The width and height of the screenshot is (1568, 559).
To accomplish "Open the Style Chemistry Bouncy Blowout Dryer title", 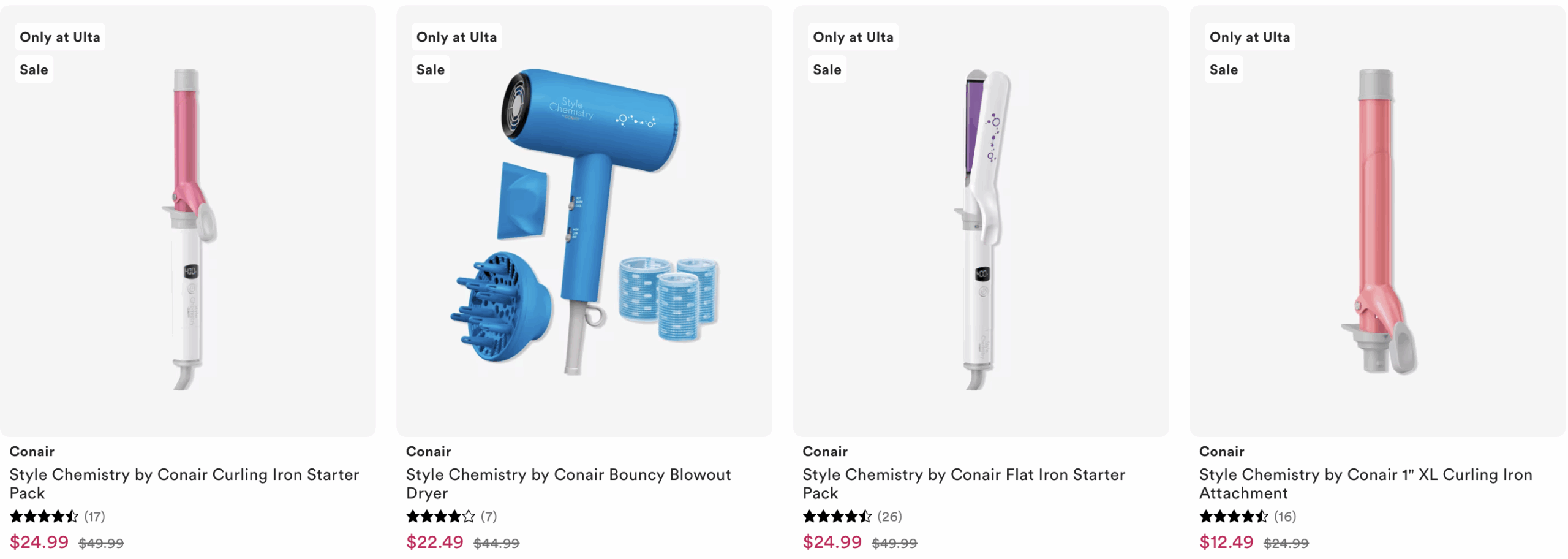I will pyautogui.click(x=568, y=484).
